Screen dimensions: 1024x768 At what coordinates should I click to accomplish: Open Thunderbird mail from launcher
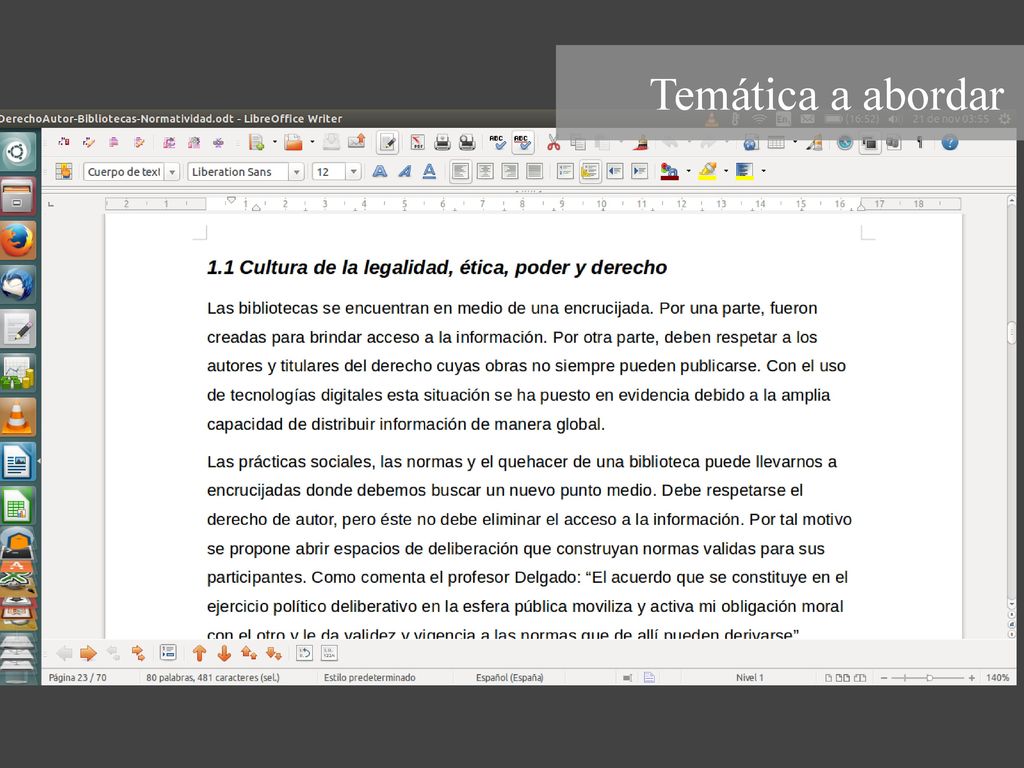[x=18, y=285]
